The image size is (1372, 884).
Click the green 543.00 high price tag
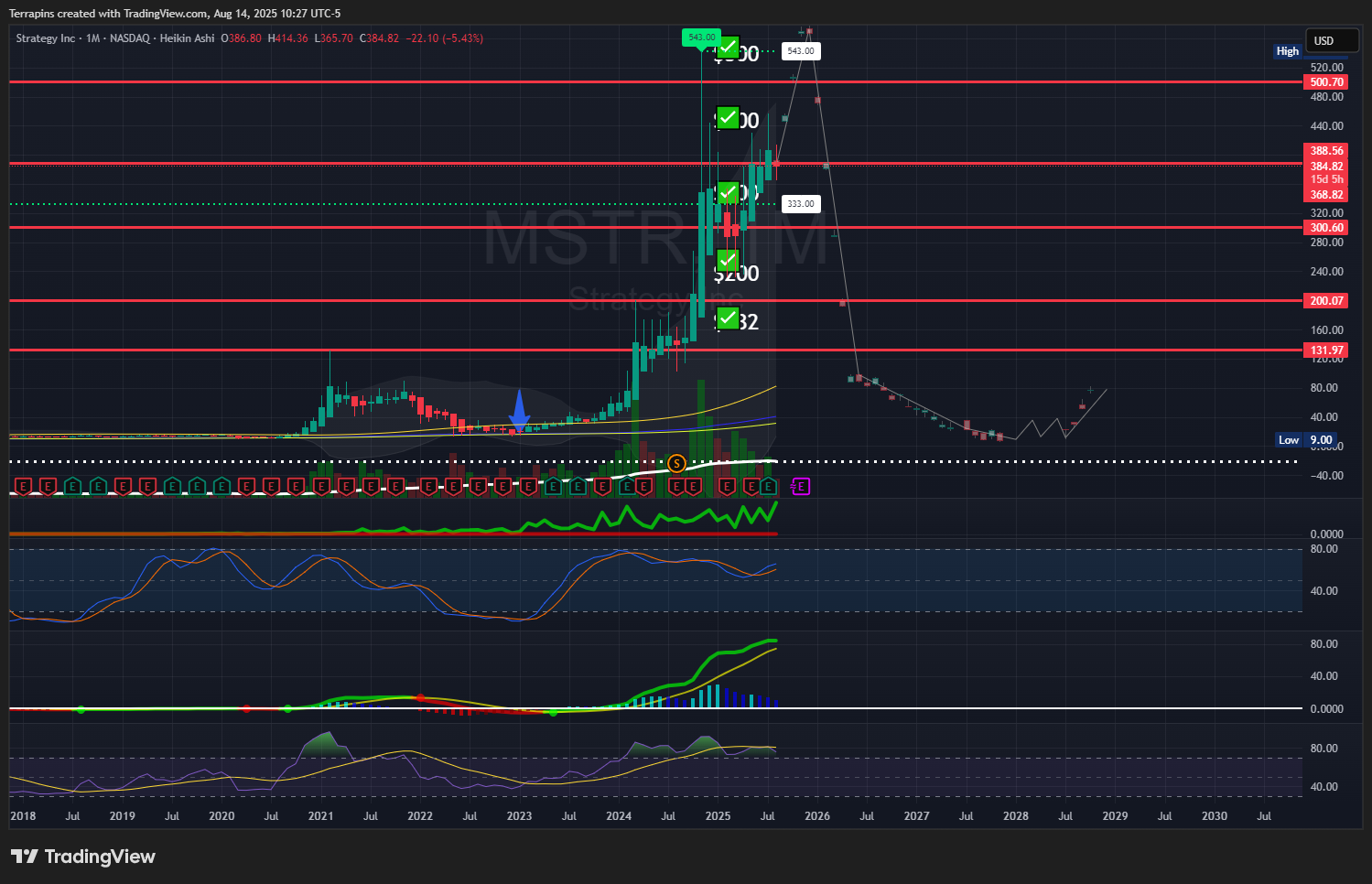701,38
